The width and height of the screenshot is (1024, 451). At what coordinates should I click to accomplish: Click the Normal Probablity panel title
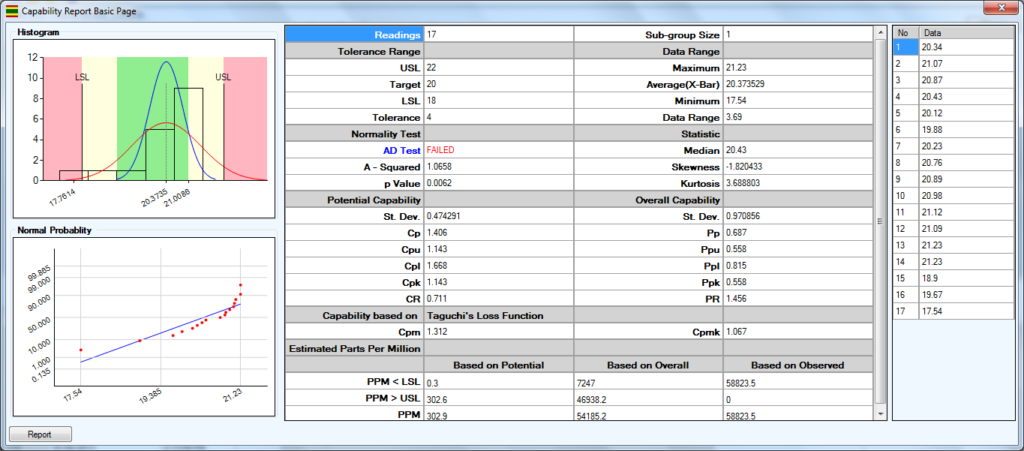[x=54, y=230]
